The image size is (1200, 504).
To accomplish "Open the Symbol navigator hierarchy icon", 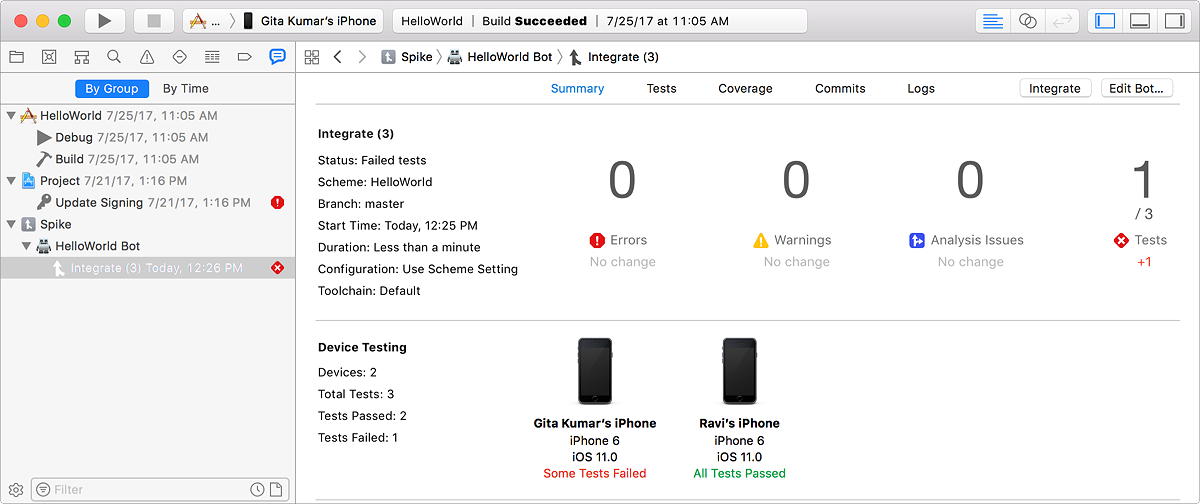I will click(82, 57).
